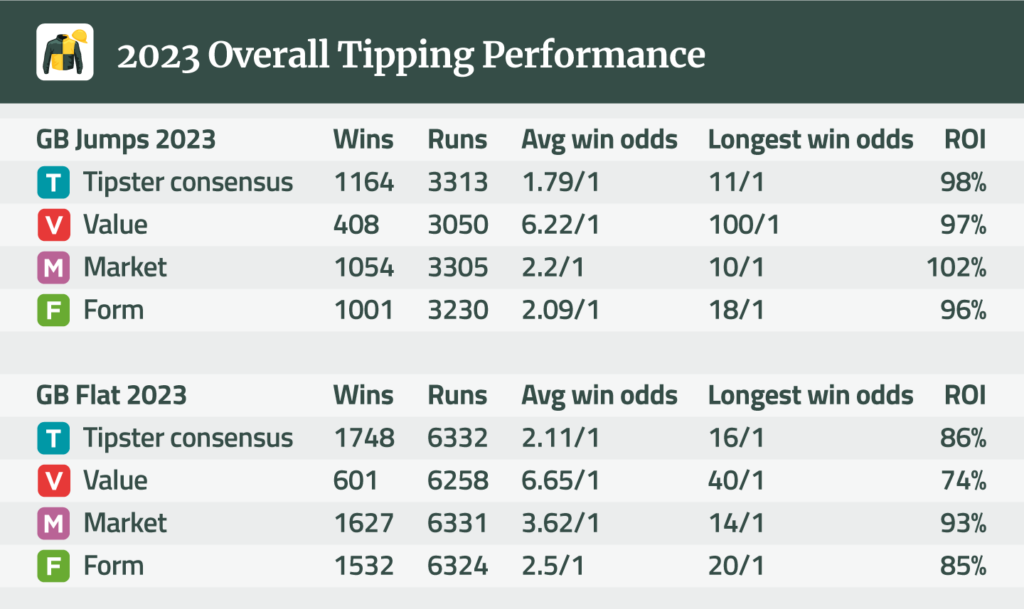Image resolution: width=1024 pixels, height=609 pixels.
Task: Click the GB Flat 2023 section heading
Action: (112, 395)
